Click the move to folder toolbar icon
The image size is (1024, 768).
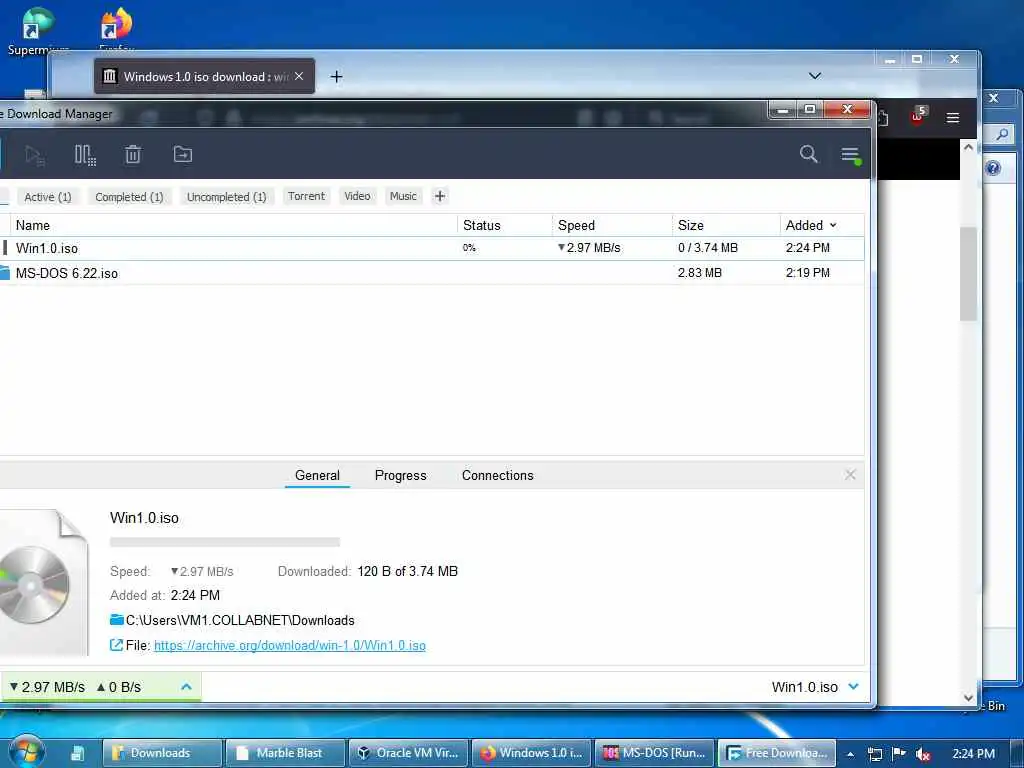point(183,155)
